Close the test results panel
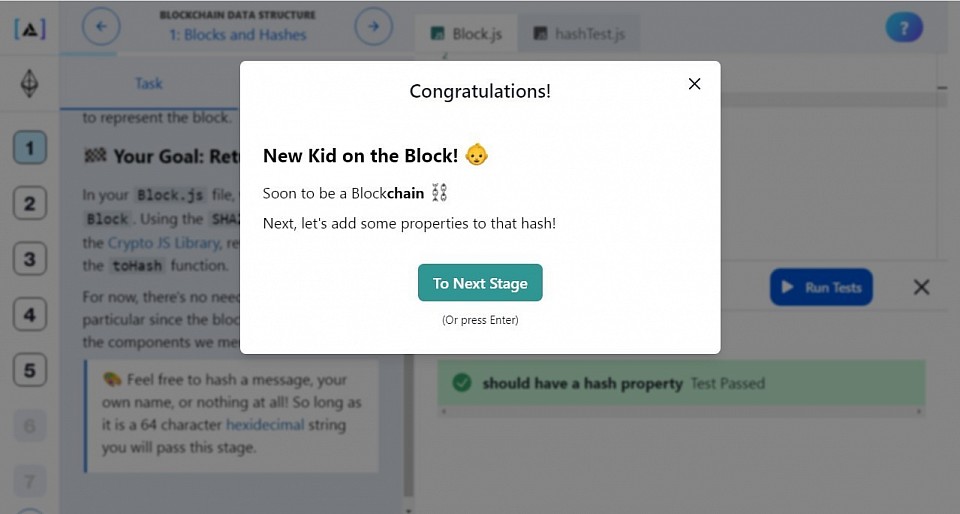The height and width of the screenshot is (514, 960). [921, 287]
